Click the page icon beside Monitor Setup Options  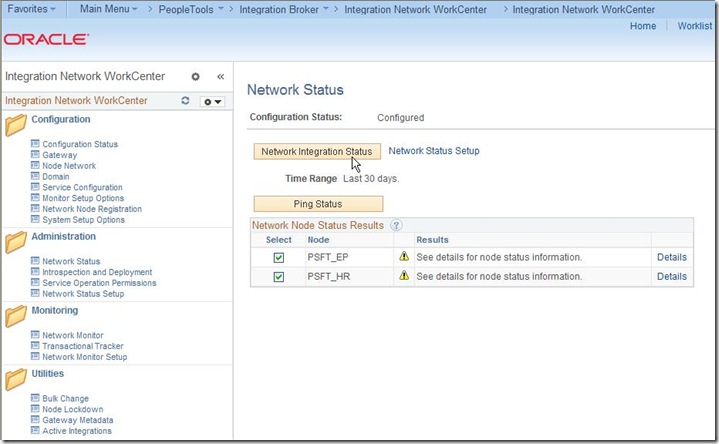click(x=35, y=197)
